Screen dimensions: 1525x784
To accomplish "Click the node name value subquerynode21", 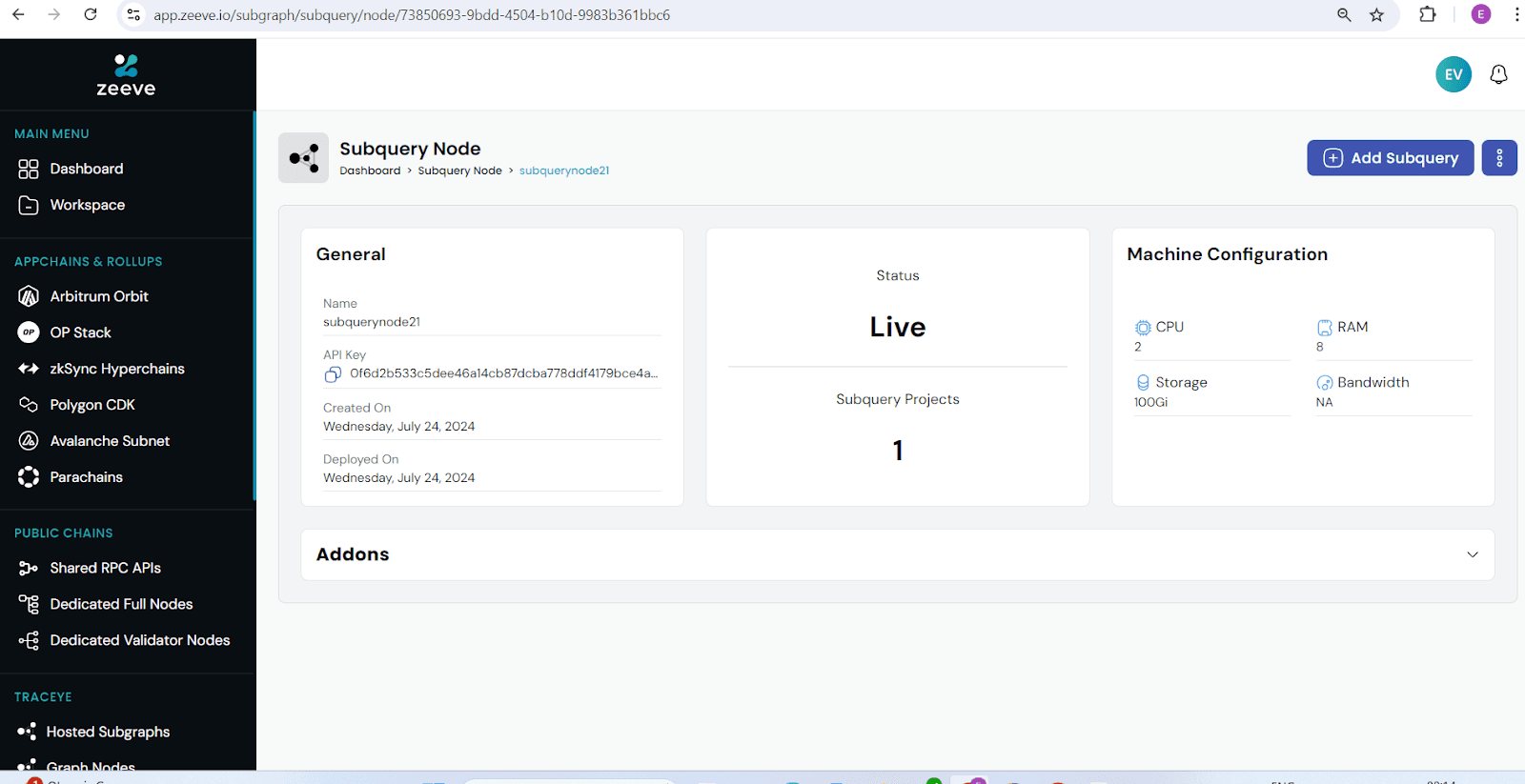I will (372, 322).
